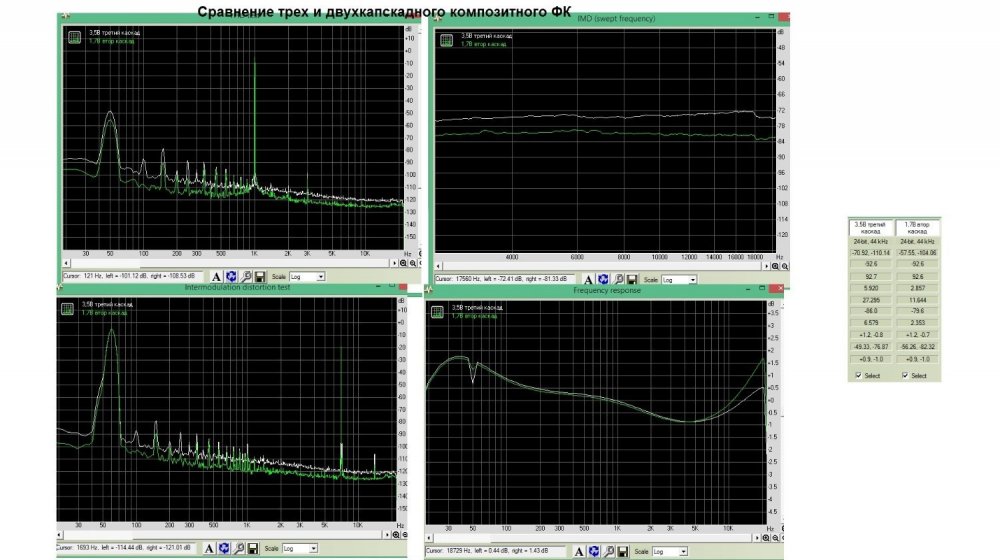
Task: Click value '27.295' in the results table
Action: (x=871, y=300)
